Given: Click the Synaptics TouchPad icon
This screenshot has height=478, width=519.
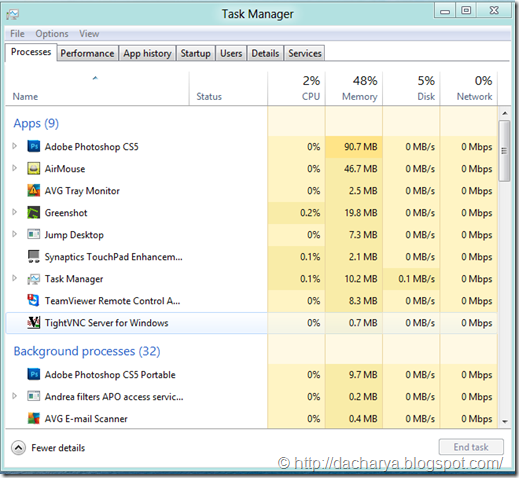Looking at the screenshot, I should 33,257.
